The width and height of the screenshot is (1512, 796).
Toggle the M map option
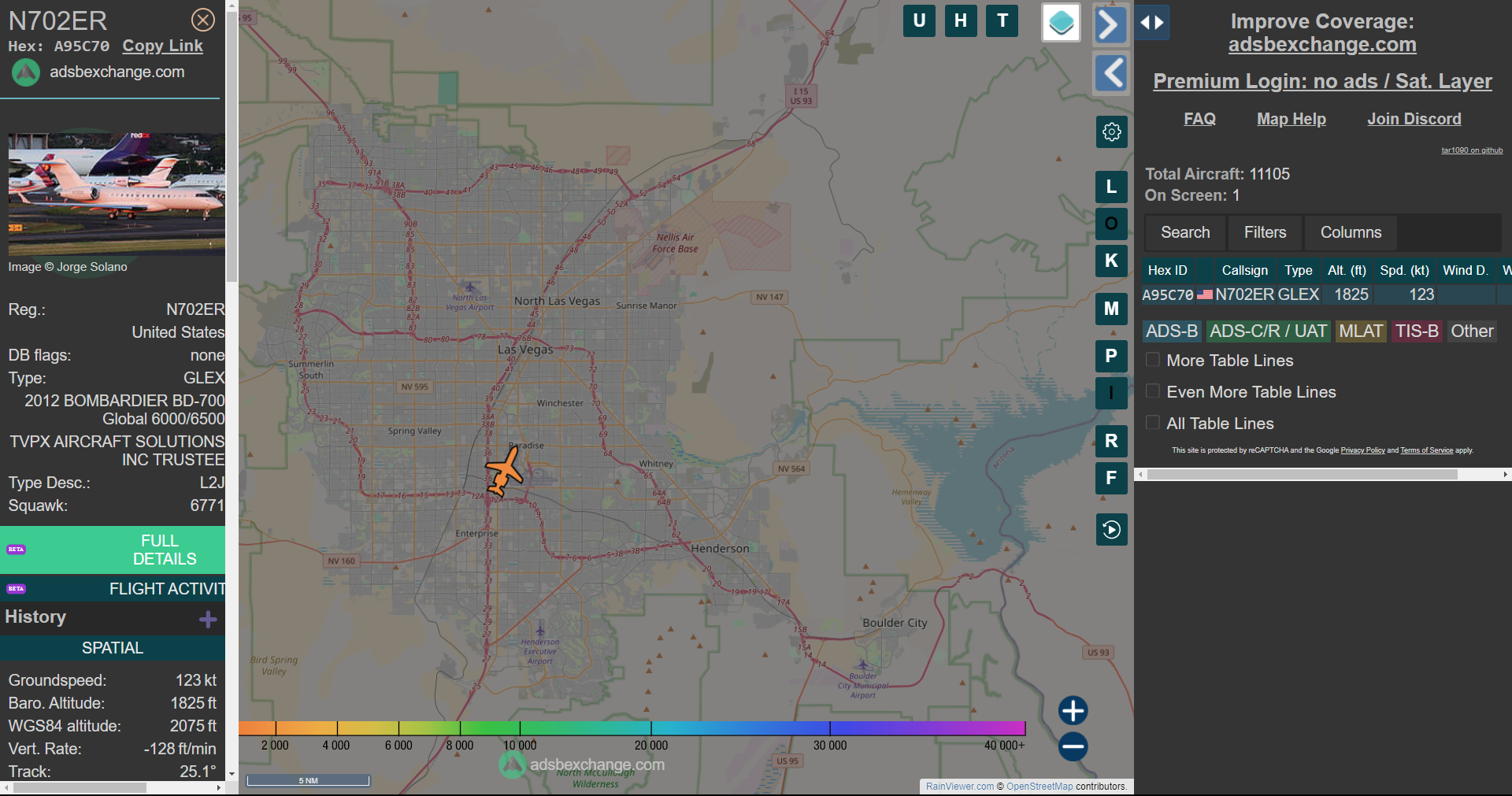(x=1111, y=309)
